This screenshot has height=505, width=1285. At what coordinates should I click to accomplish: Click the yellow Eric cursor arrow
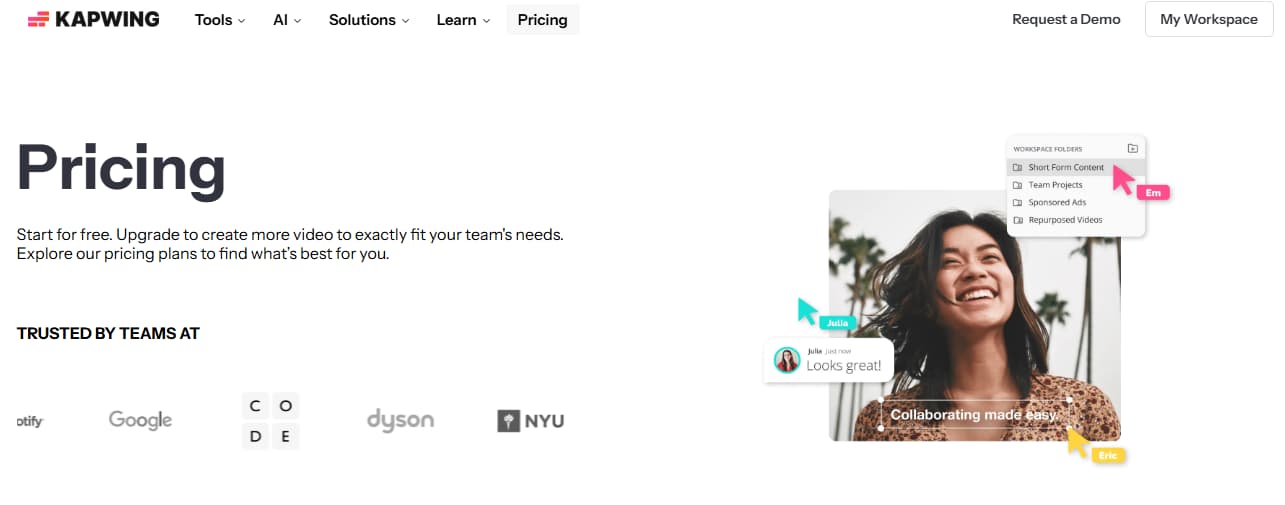tap(1077, 442)
